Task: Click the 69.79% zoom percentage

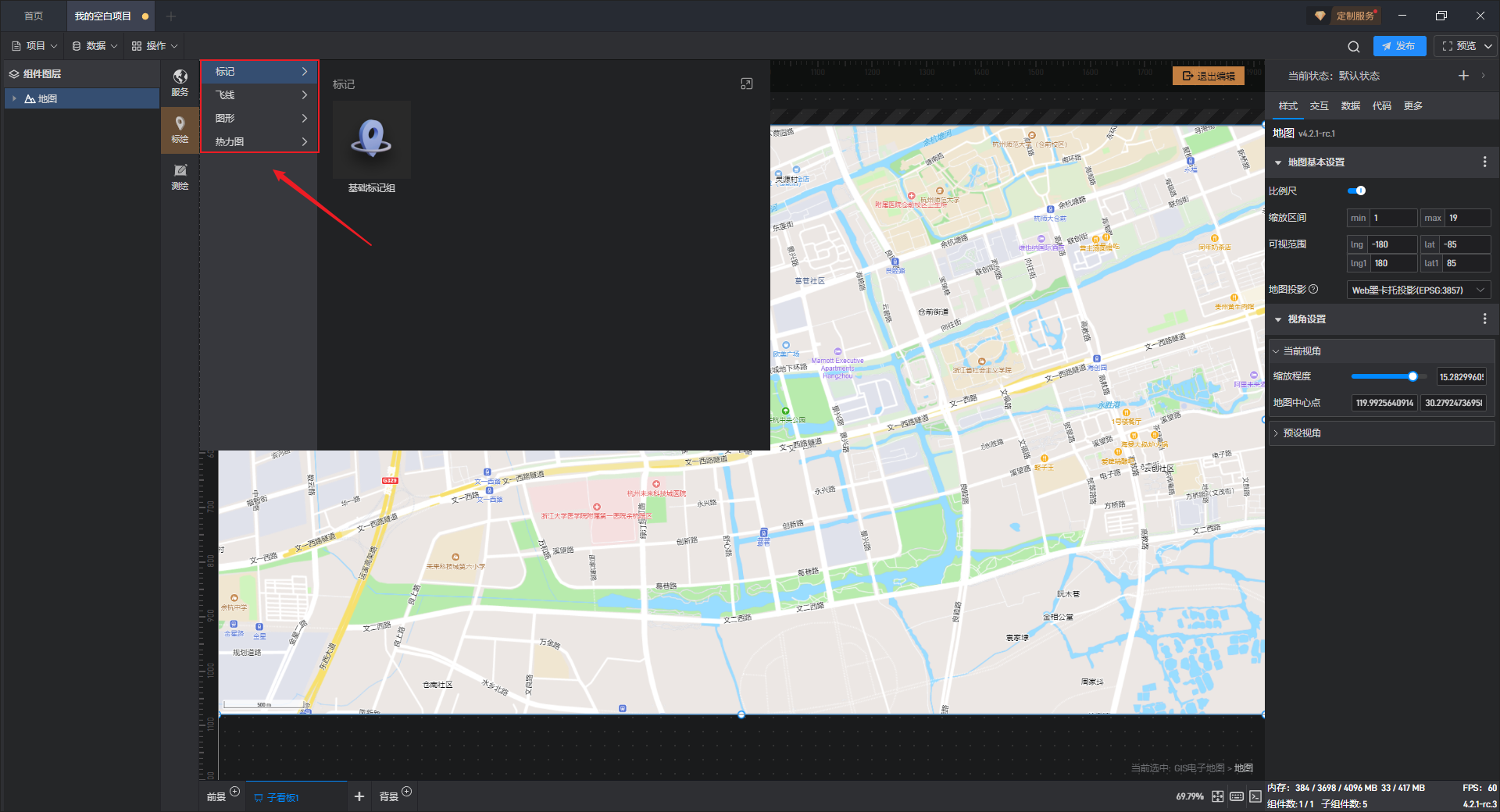Action: point(1190,796)
